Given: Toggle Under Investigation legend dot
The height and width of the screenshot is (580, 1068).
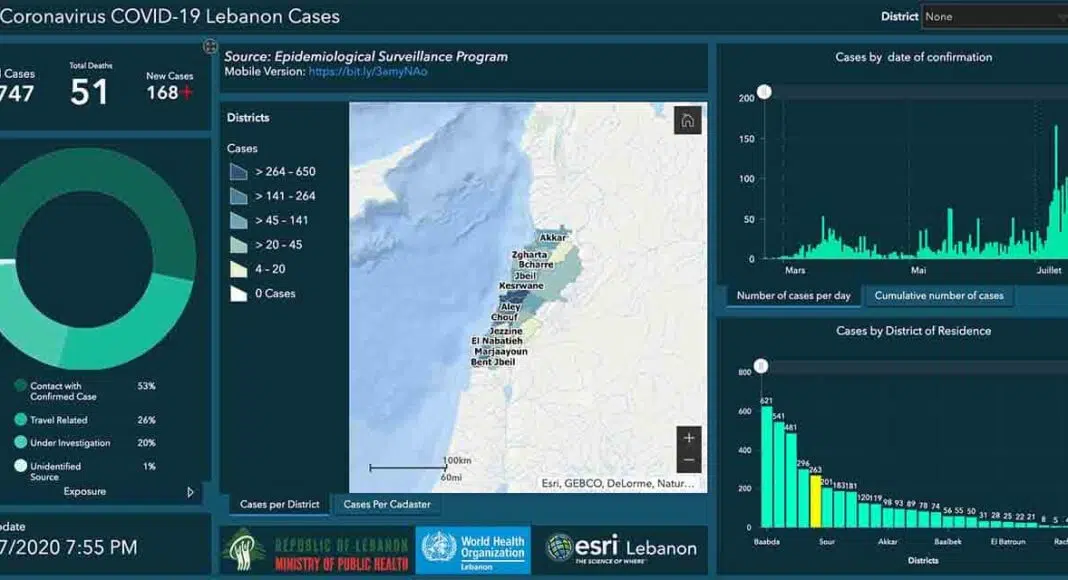Looking at the screenshot, I should pos(21,443).
